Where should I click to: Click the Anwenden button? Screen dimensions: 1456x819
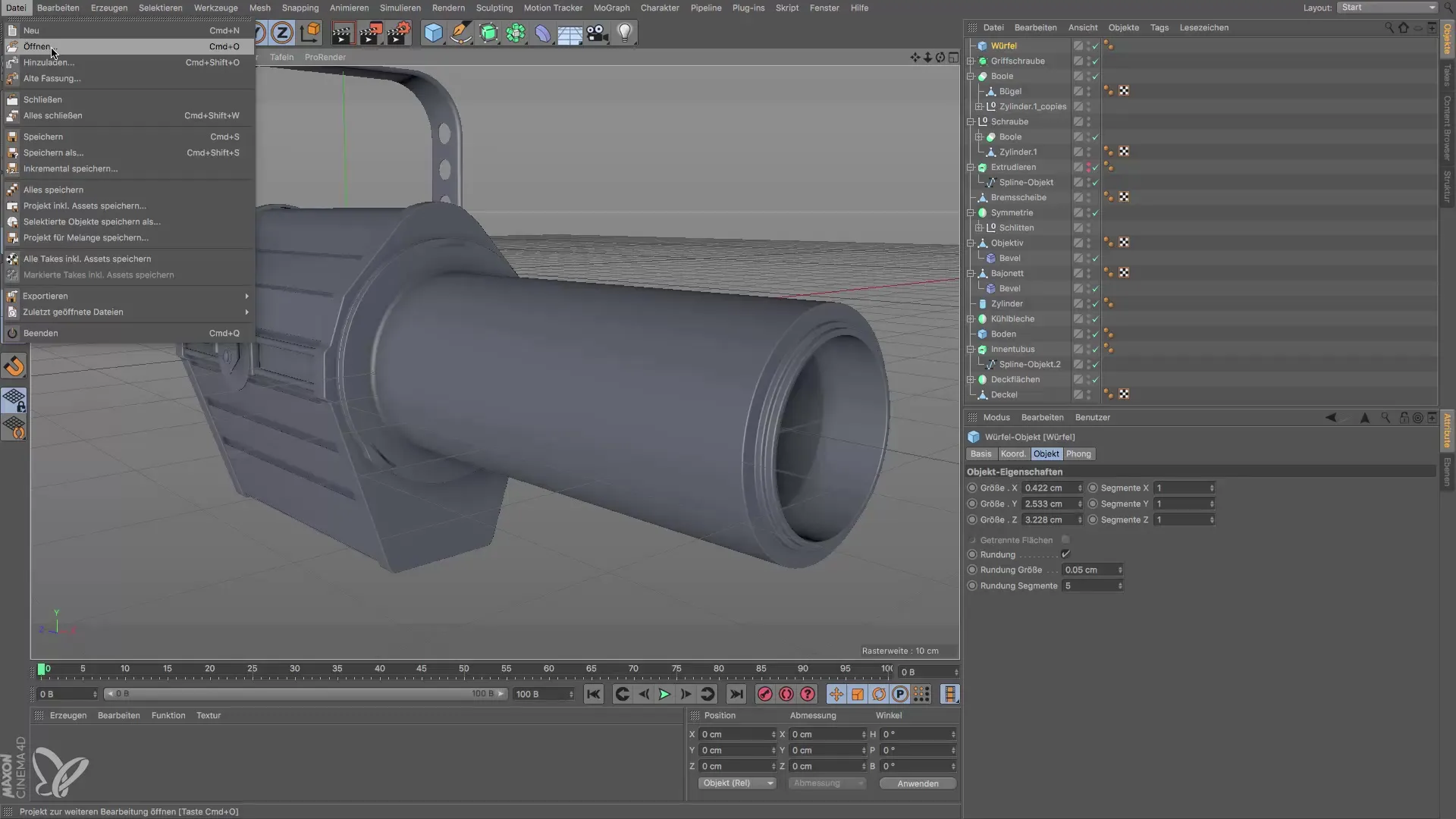tap(918, 783)
